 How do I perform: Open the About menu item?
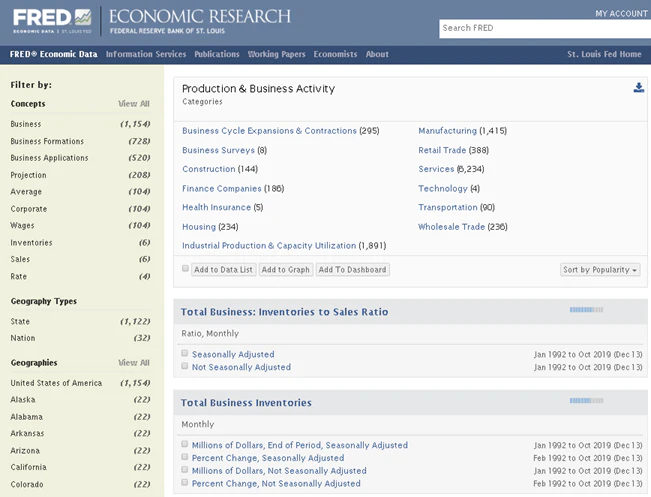point(377,54)
